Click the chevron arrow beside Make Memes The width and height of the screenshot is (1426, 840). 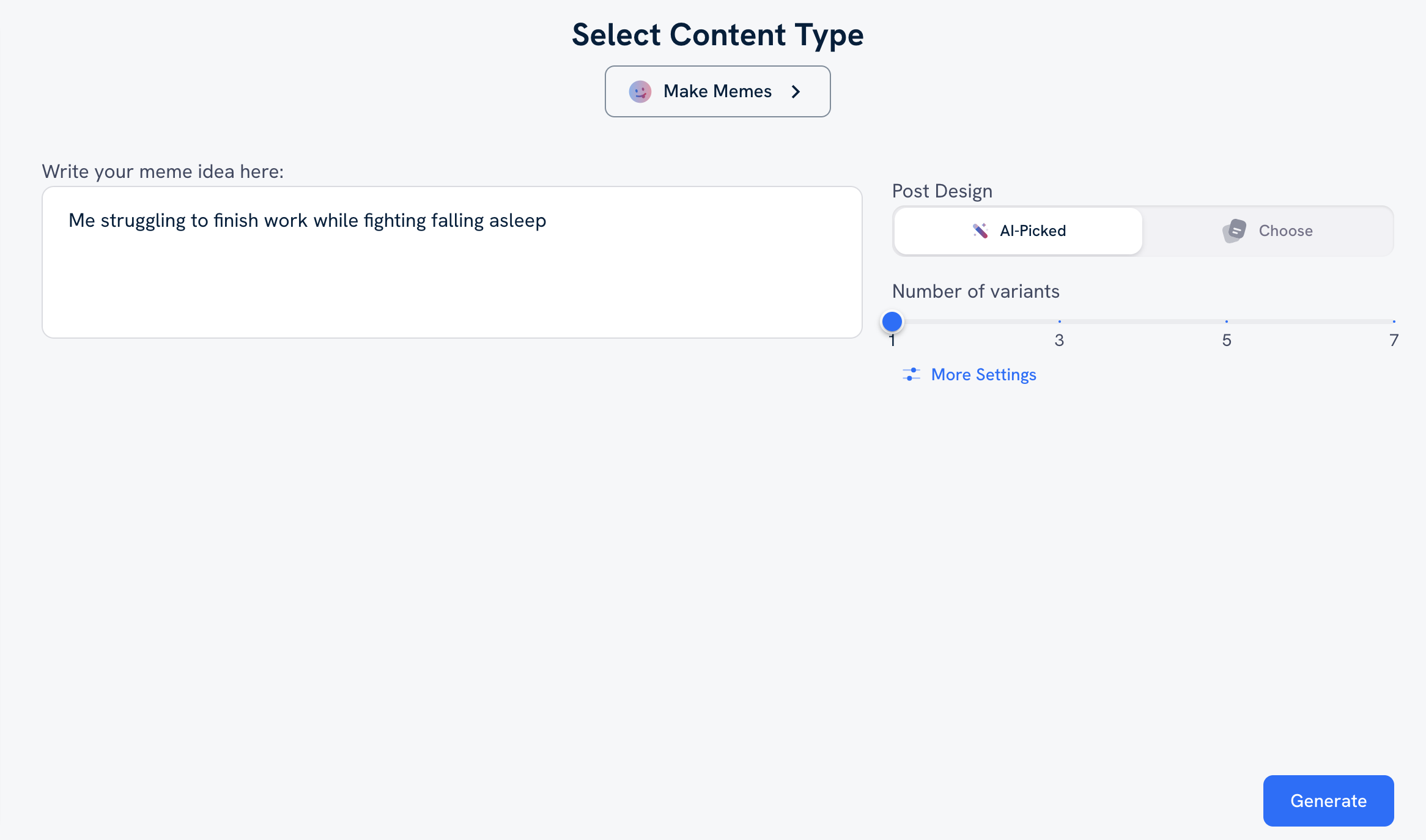click(796, 92)
